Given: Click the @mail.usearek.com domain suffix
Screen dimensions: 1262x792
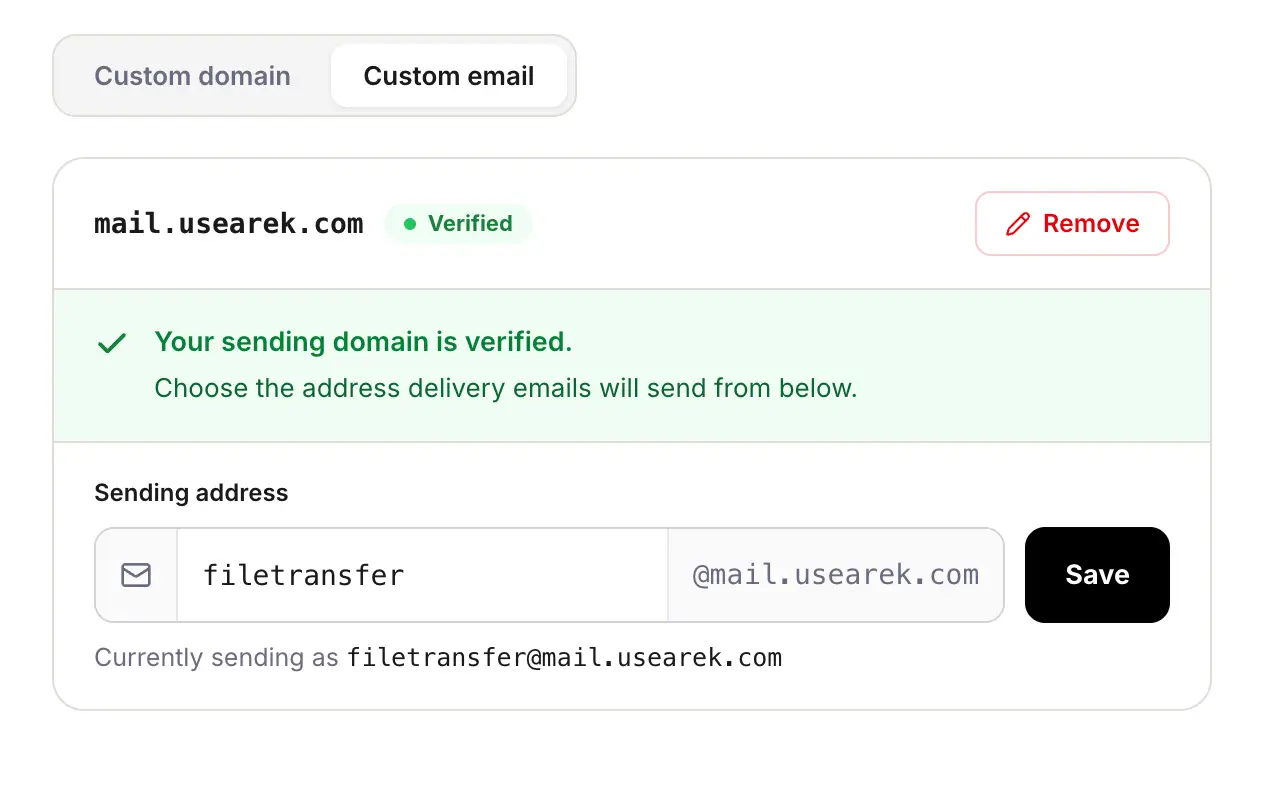Looking at the screenshot, I should tap(835, 575).
